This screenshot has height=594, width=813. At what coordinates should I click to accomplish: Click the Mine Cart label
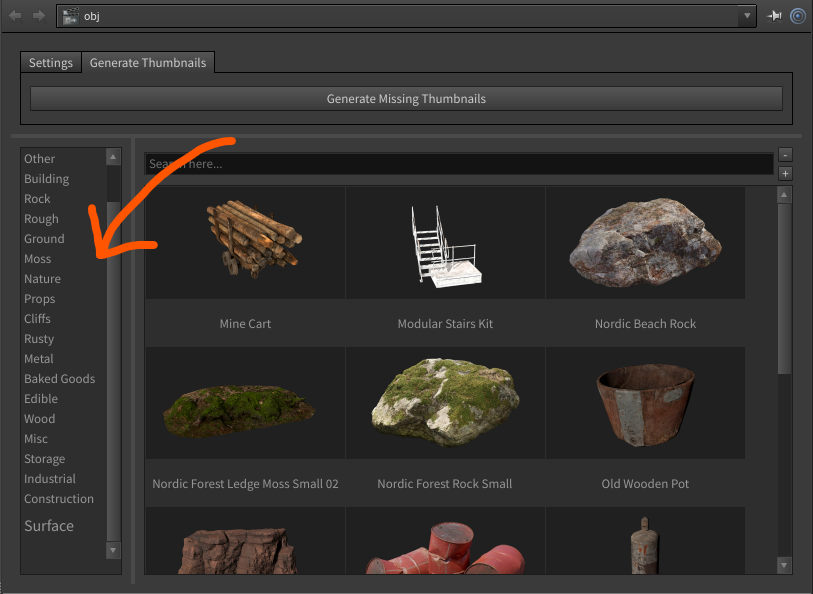coord(245,324)
